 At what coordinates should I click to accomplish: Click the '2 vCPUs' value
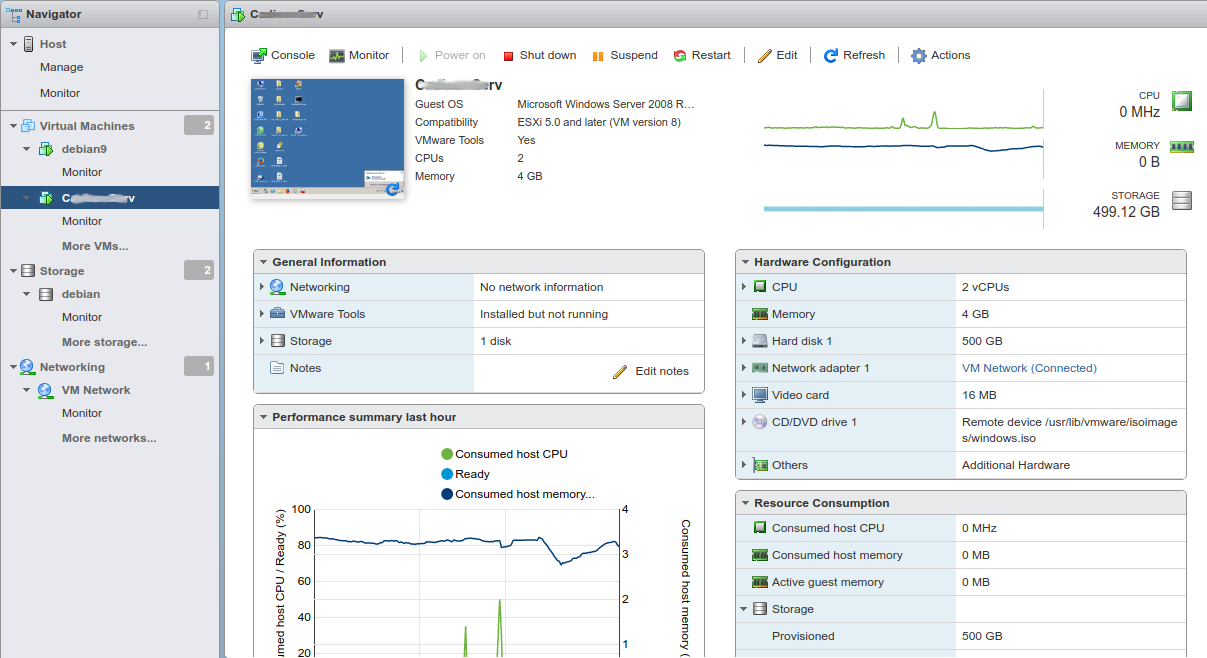pos(986,287)
